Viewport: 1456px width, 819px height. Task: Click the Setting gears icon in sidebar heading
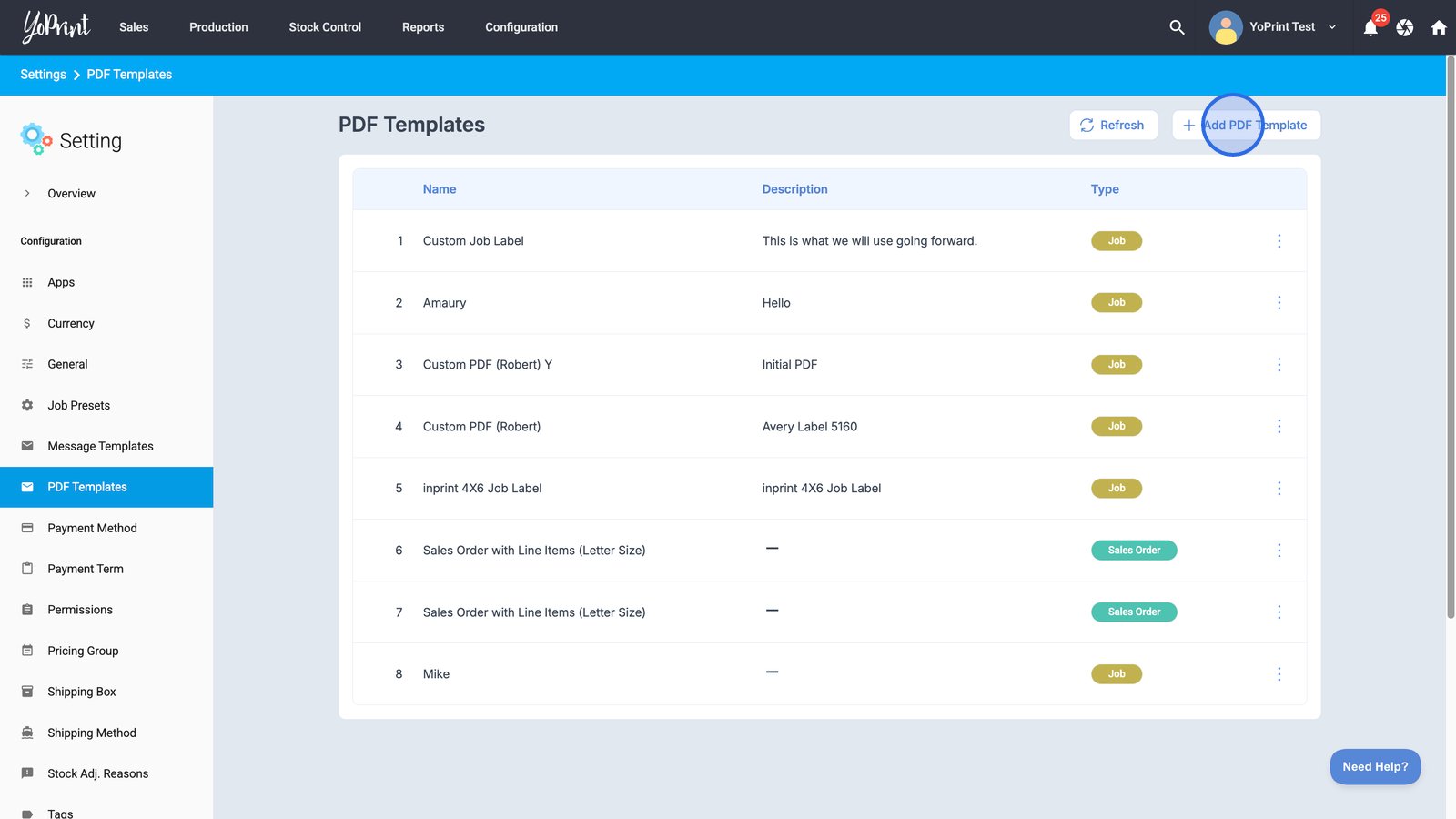(x=35, y=139)
